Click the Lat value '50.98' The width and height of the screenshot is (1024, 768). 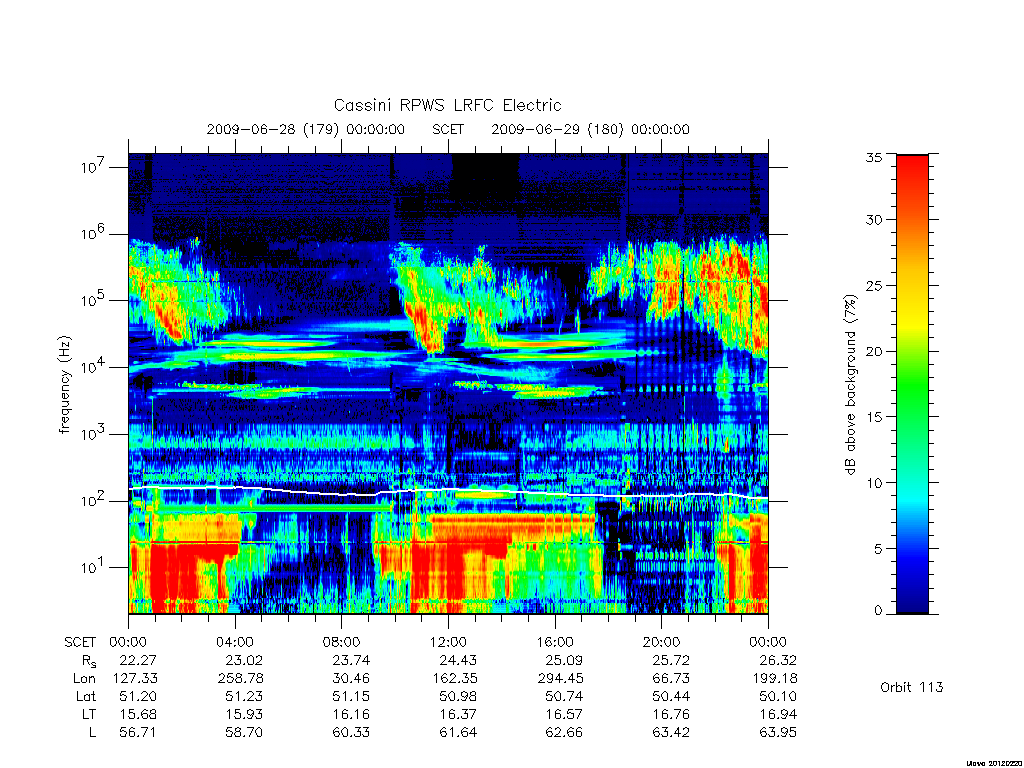click(458, 696)
